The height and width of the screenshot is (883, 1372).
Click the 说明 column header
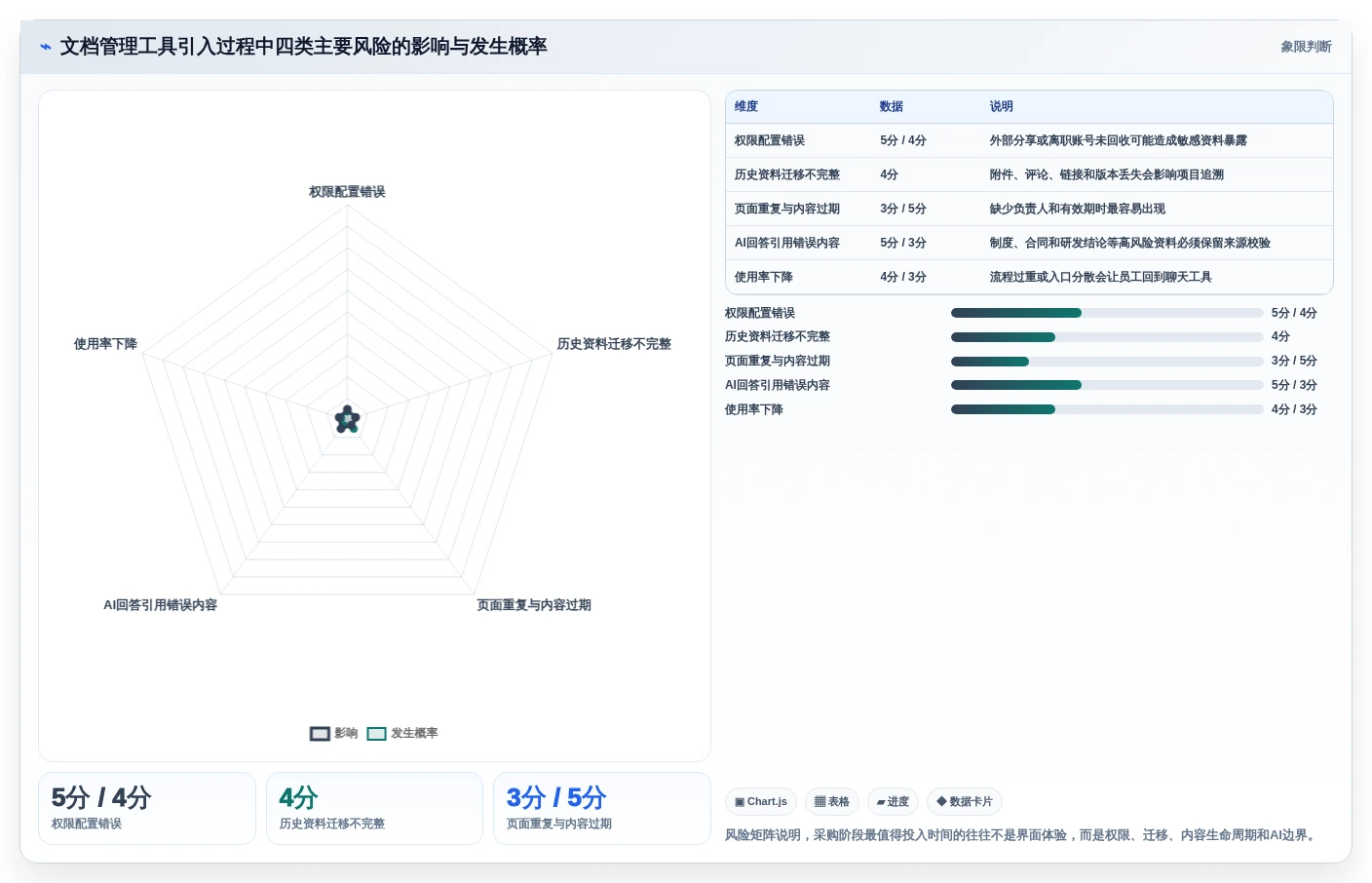pos(1002,106)
